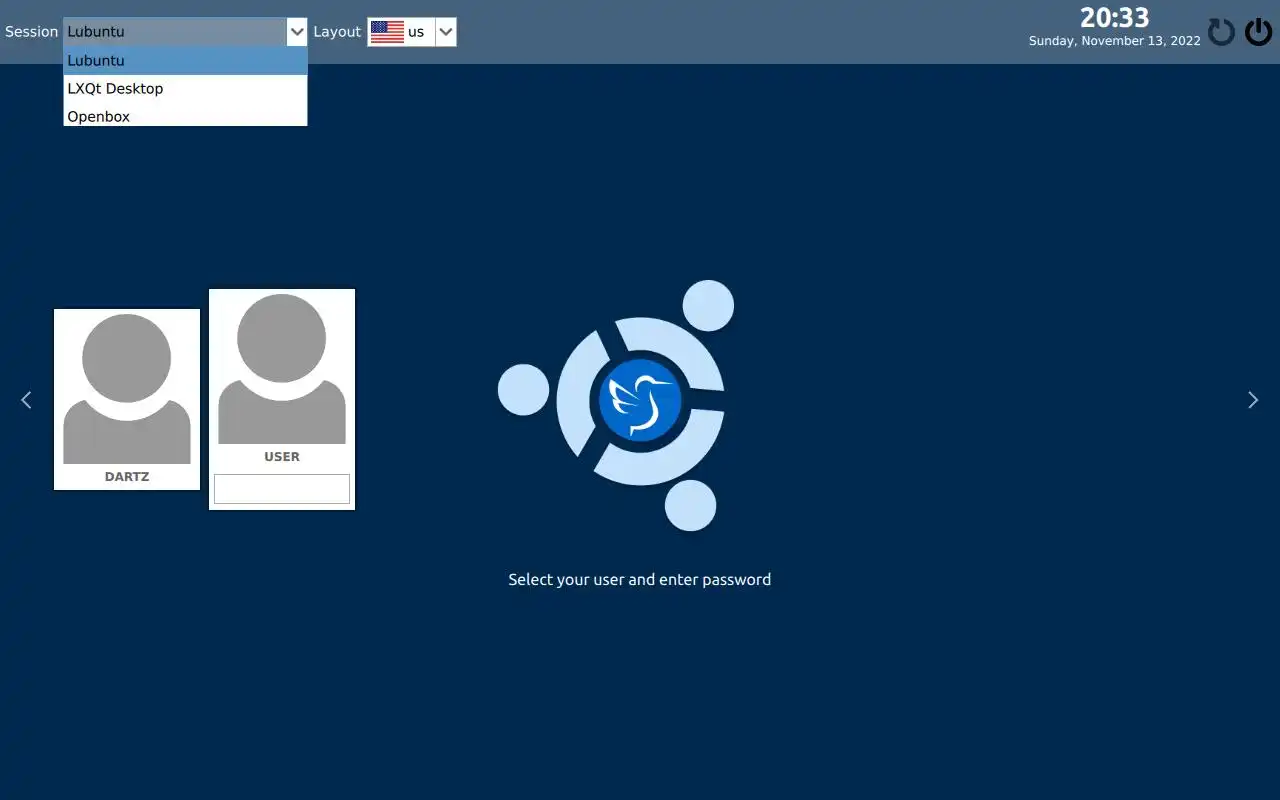The width and height of the screenshot is (1280, 800).
Task: Click the Layout label
Action: (337, 32)
